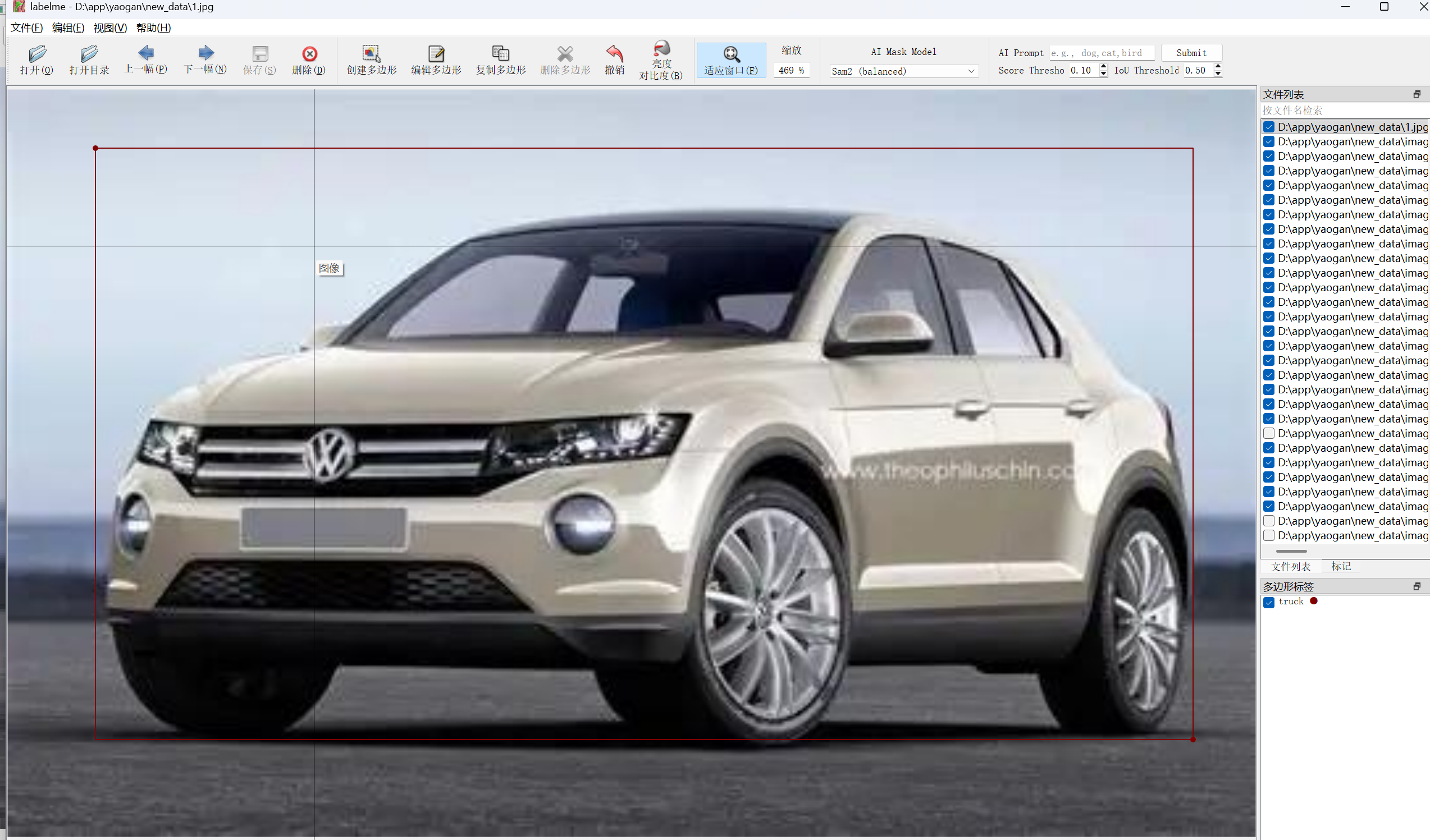
Task: Click the Open file (打开) toolbar icon
Action: (x=36, y=54)
